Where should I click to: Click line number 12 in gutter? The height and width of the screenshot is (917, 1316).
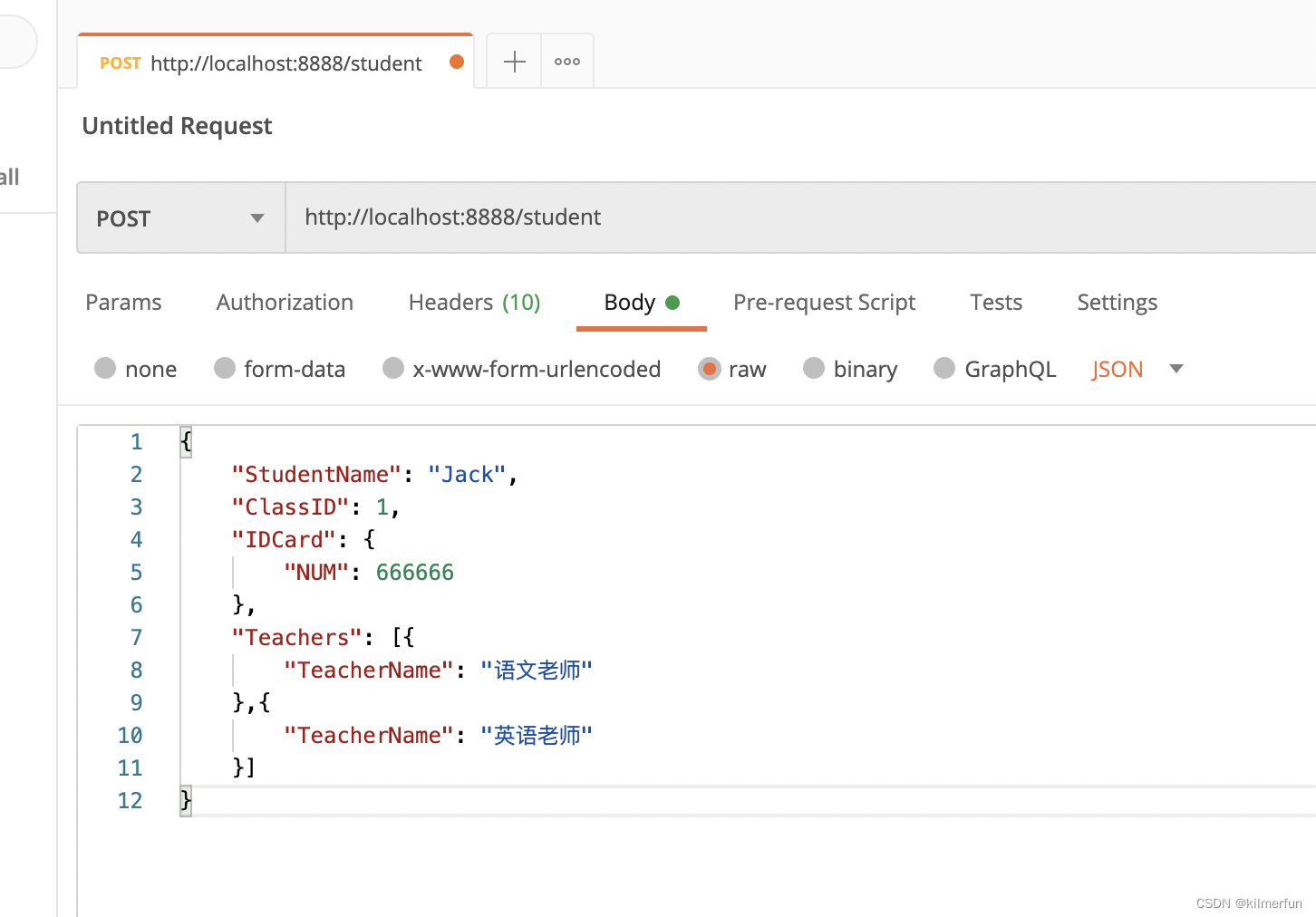pyautogui.click(x=130, y=800)
